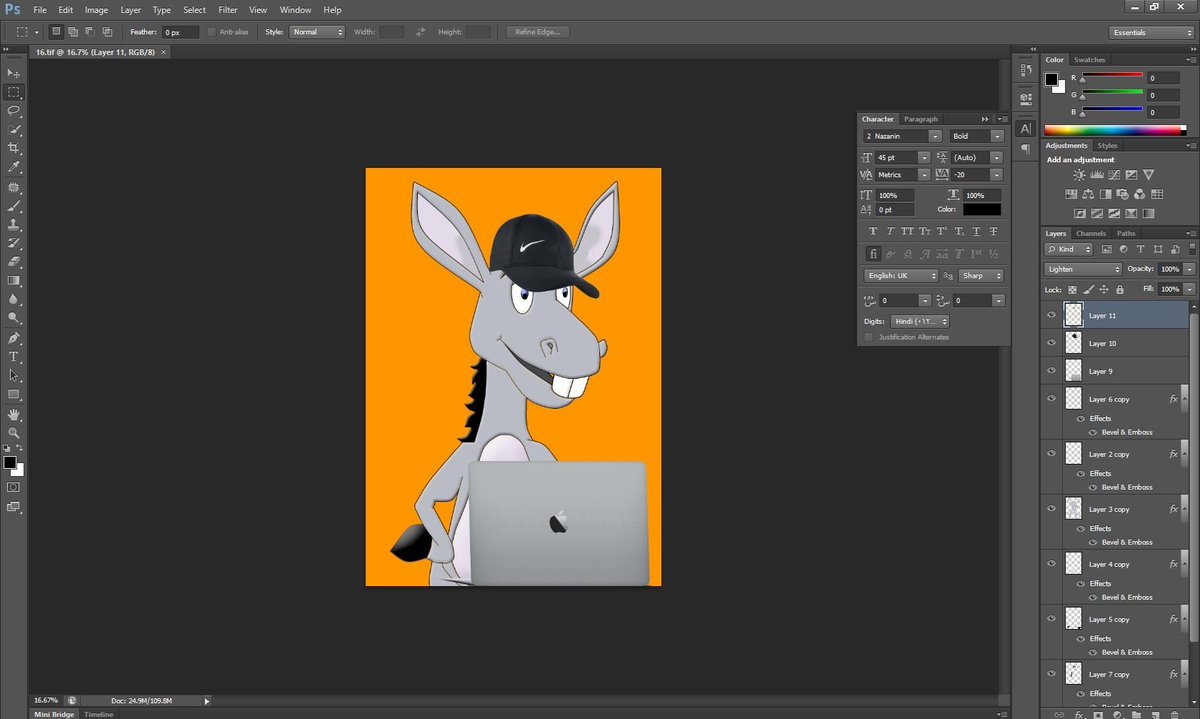
Task: Add a Levels adjustment
Action: point(1097,175)
